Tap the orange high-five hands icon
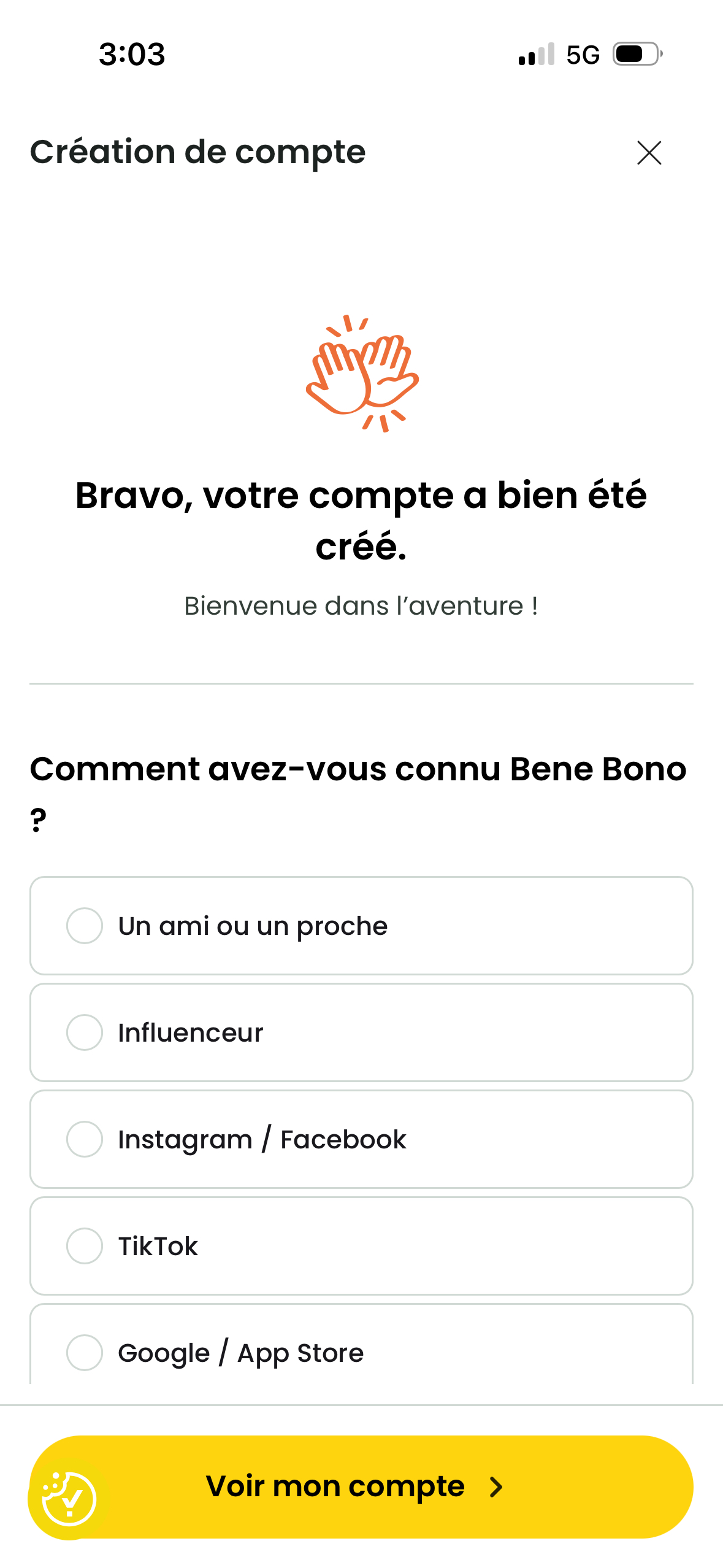 tap(362, 374)
